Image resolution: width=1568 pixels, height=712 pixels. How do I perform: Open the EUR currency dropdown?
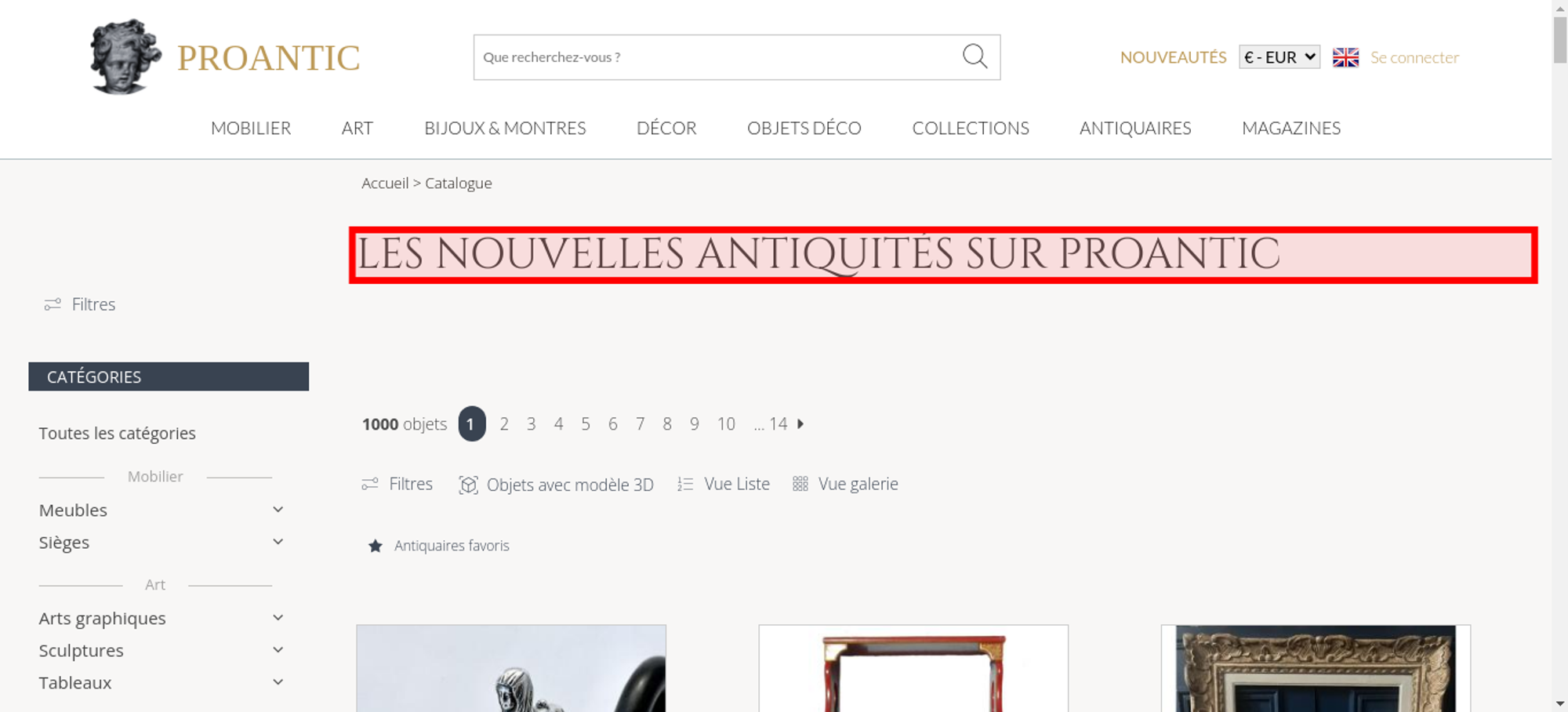coord(1279,57)
